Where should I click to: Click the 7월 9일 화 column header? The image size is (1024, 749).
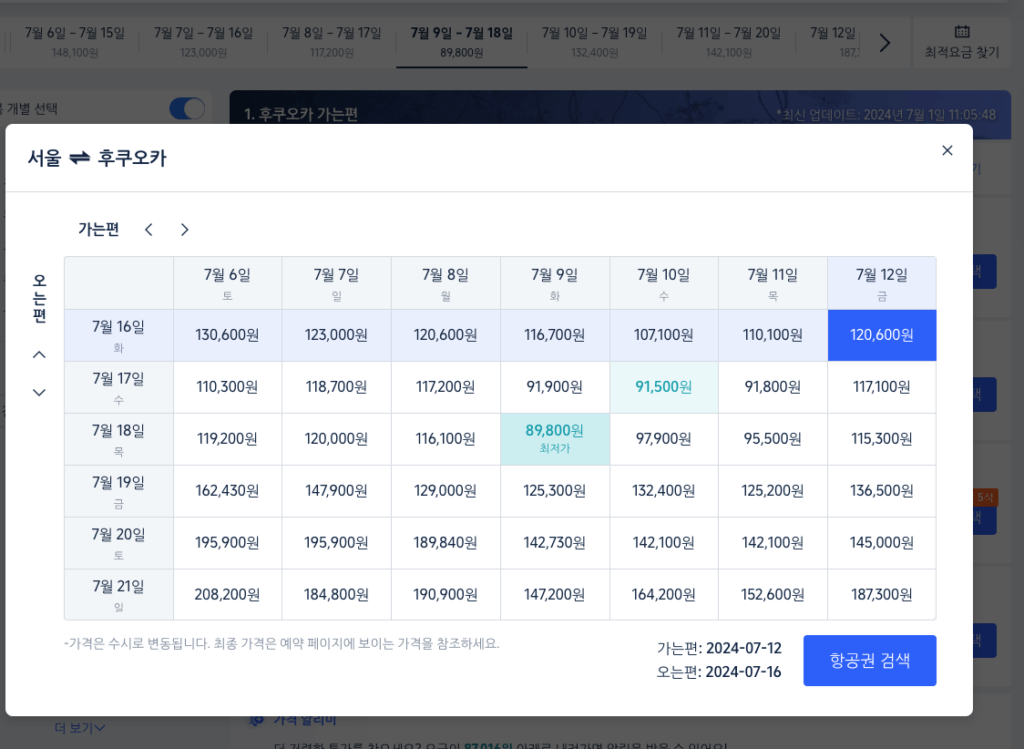pos(554,283)
